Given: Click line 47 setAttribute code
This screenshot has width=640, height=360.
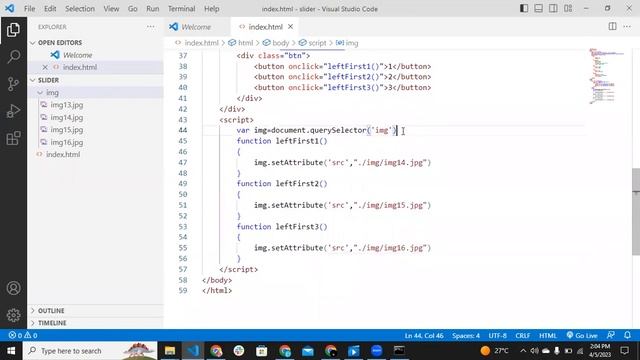Looking at the screenshot, I should (342, 162).
